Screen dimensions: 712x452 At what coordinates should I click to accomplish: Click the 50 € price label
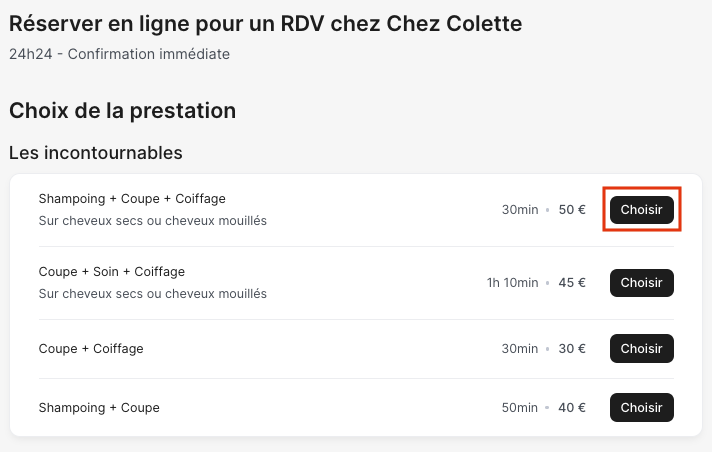(x=572, y=210)
